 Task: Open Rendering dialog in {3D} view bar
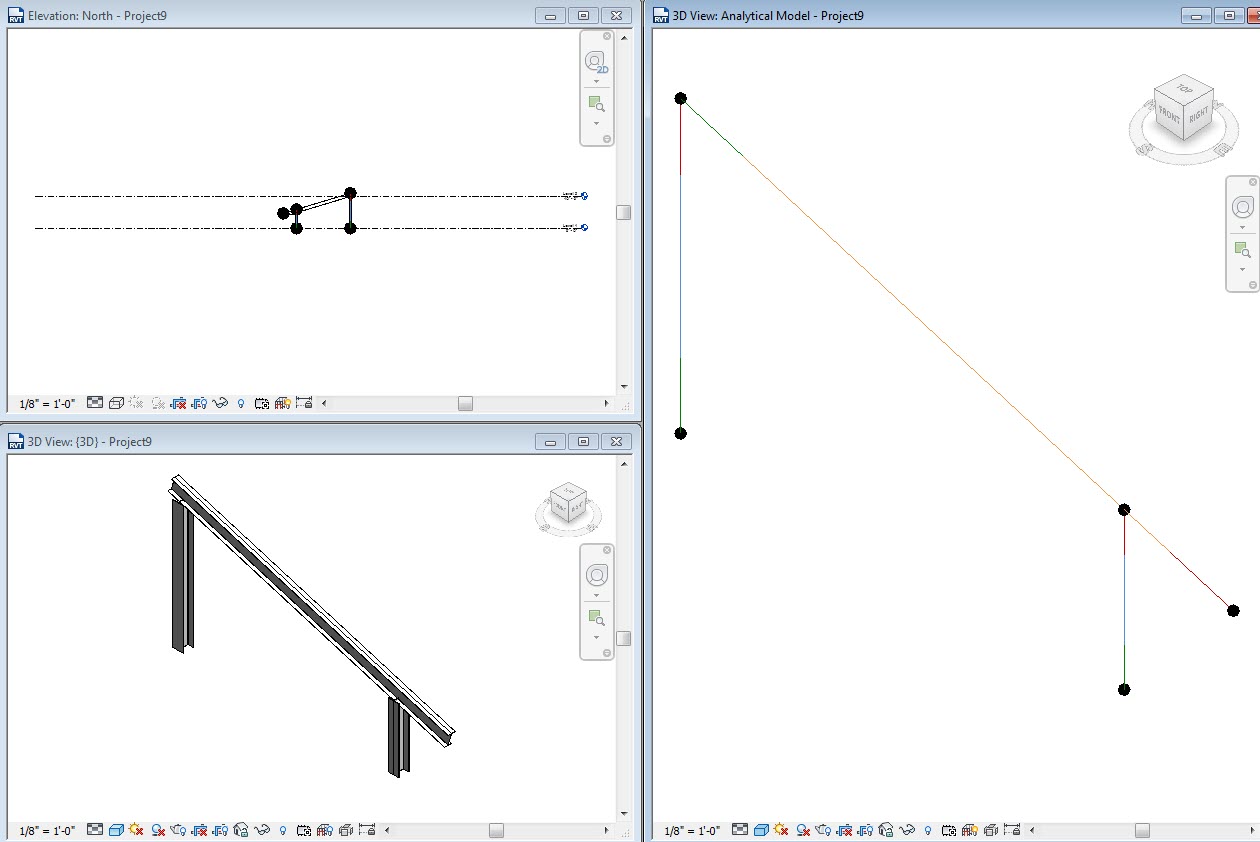click(178, 830)
